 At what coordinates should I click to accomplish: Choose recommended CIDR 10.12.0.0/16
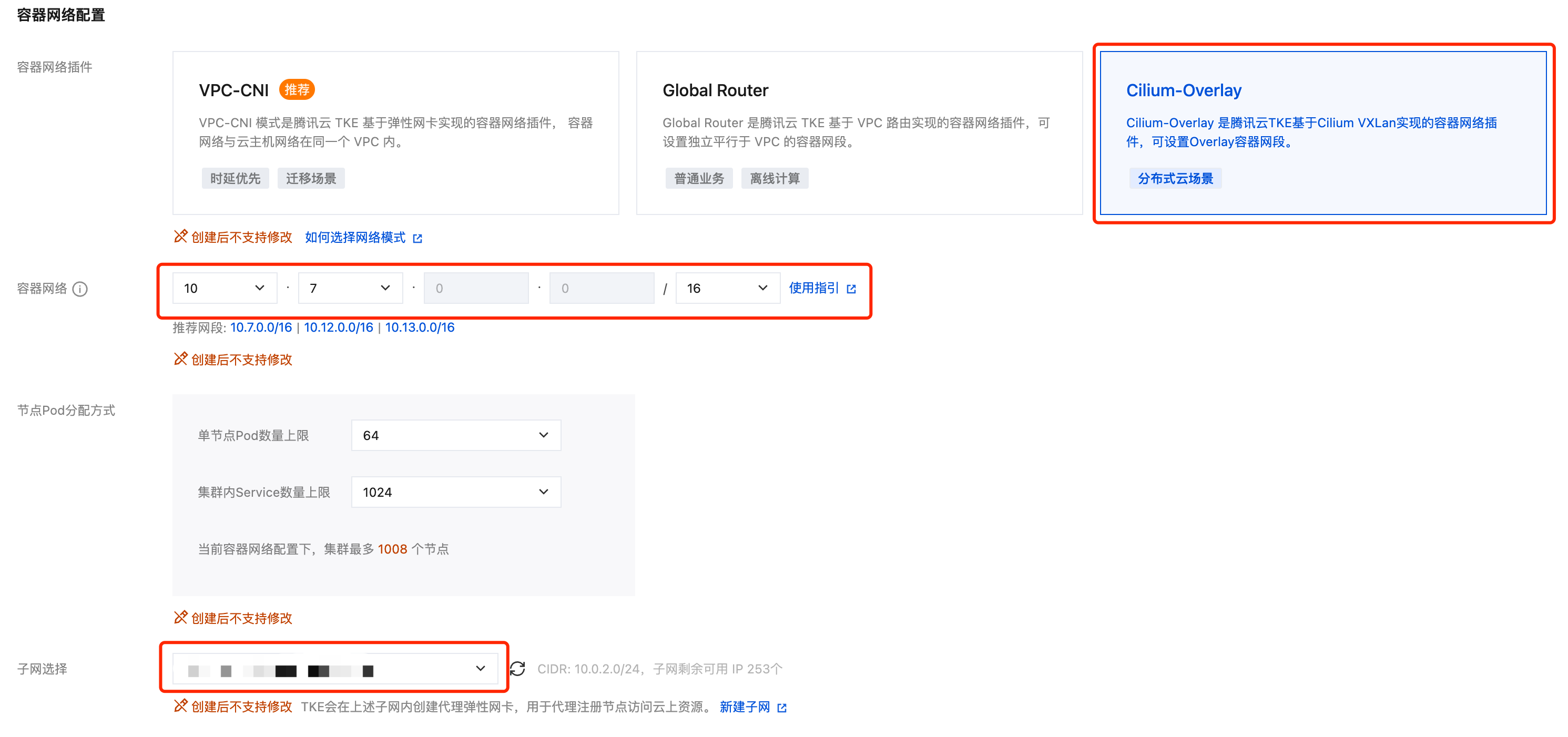coord(339,327)
